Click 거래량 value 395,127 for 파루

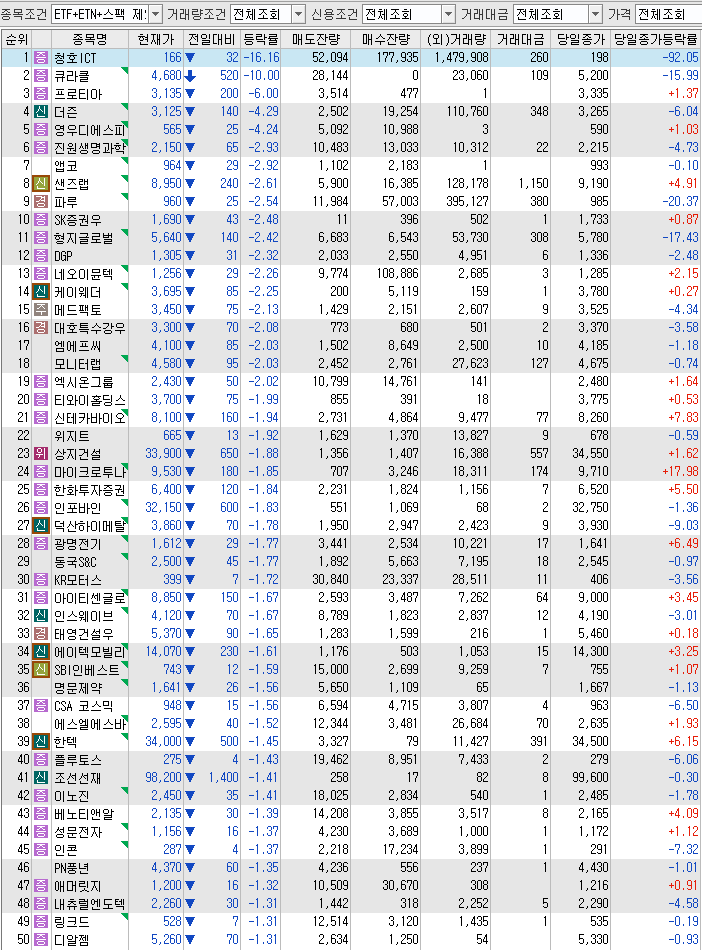(467, 201)
